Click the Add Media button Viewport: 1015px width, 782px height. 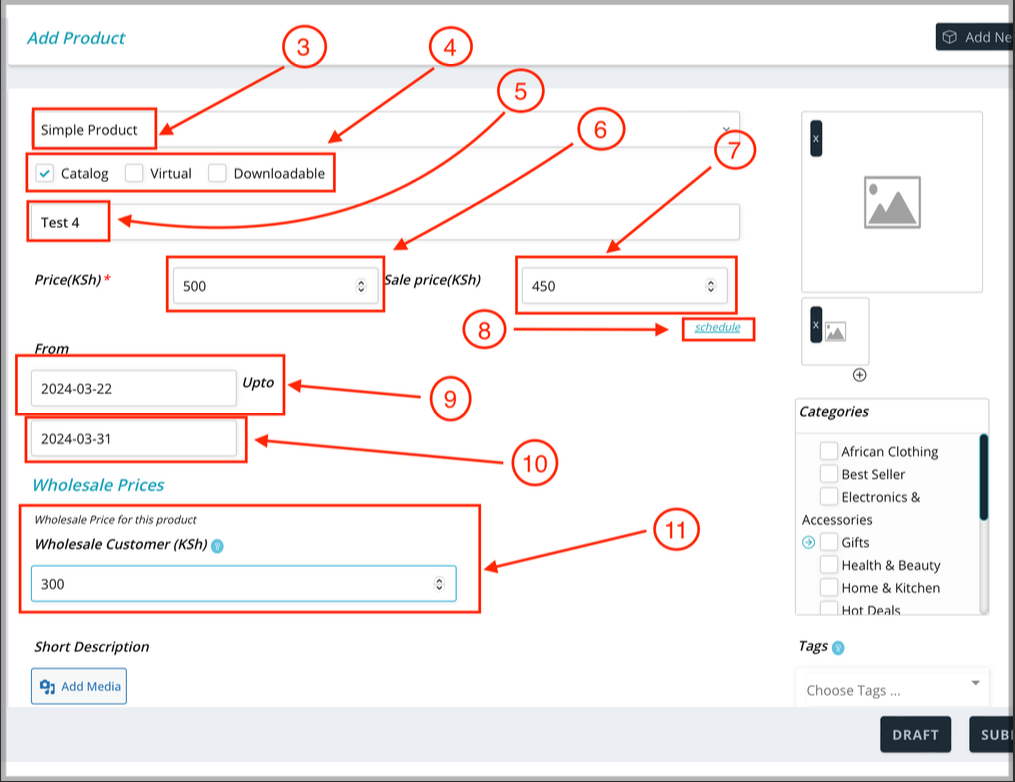coord(79,686)
